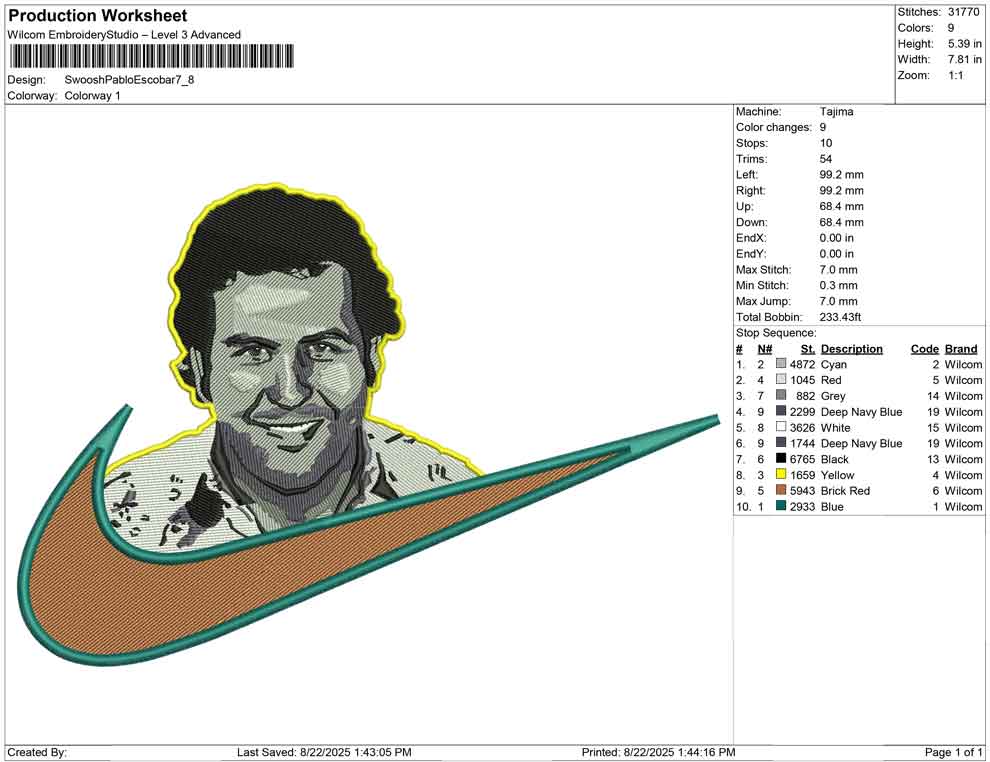Click the 'Yellow' description in stop 8
This screenshot has height=762, width=990.
tap(837, 475)
